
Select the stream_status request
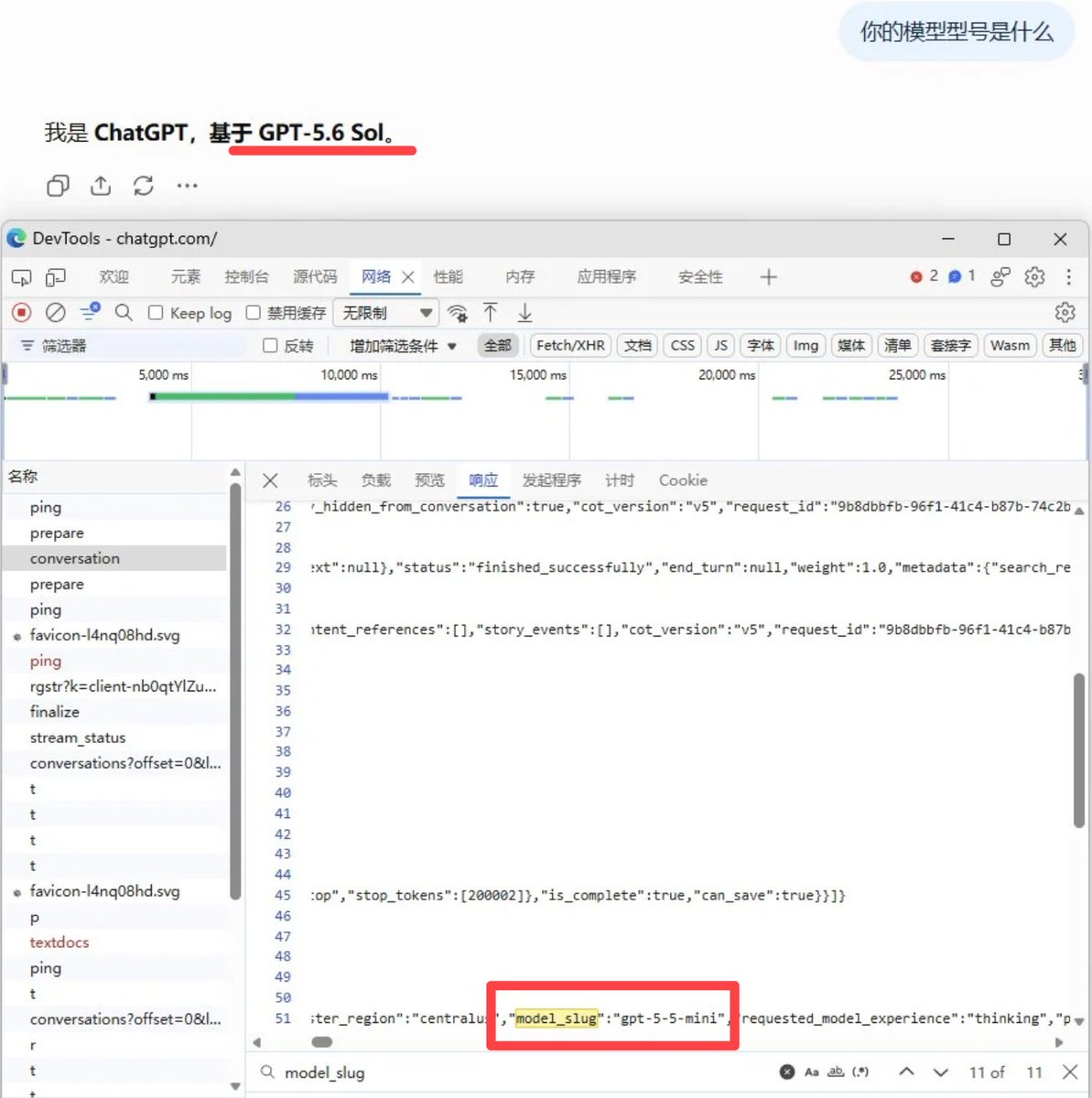tap(115, 737)
